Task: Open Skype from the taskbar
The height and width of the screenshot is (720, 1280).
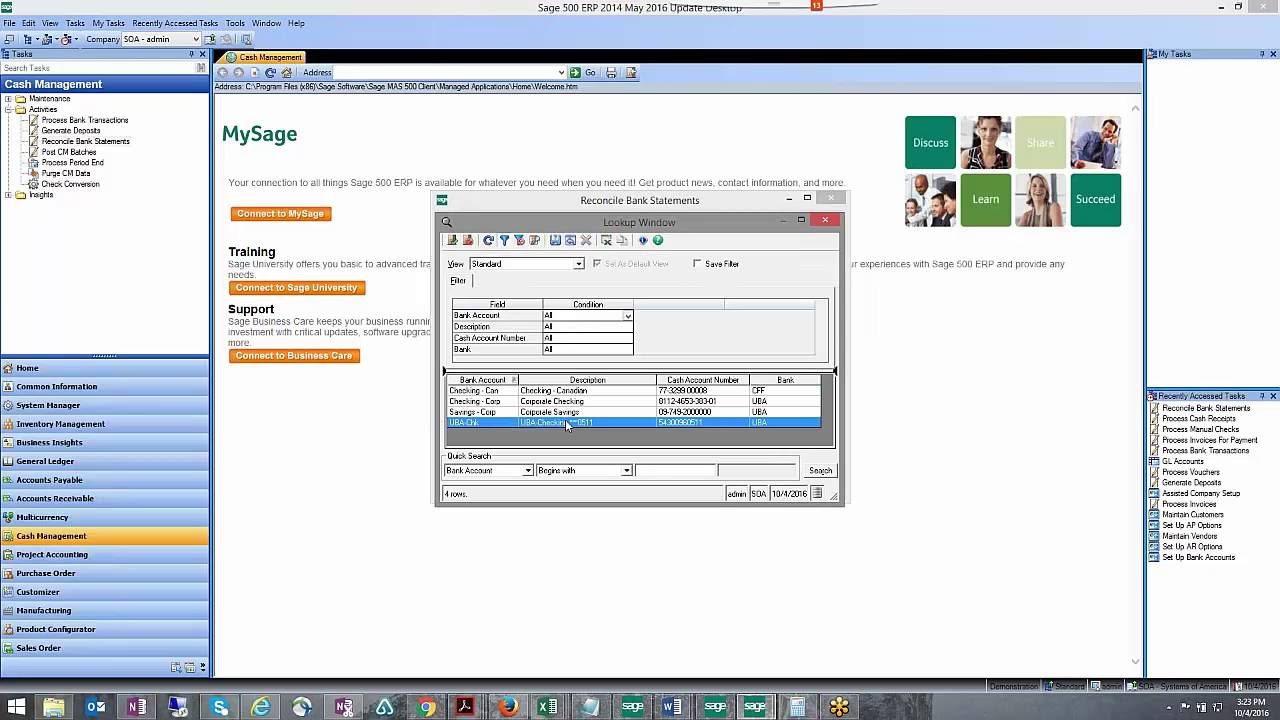Action: point(220,707)
